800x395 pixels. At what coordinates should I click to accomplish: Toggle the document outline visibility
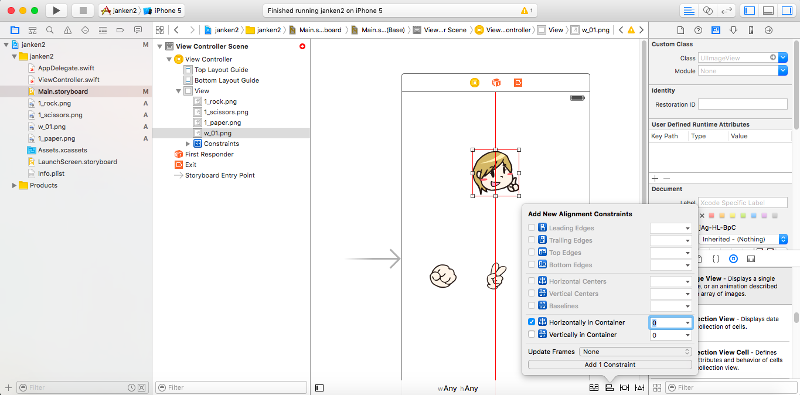pos(319,388)
